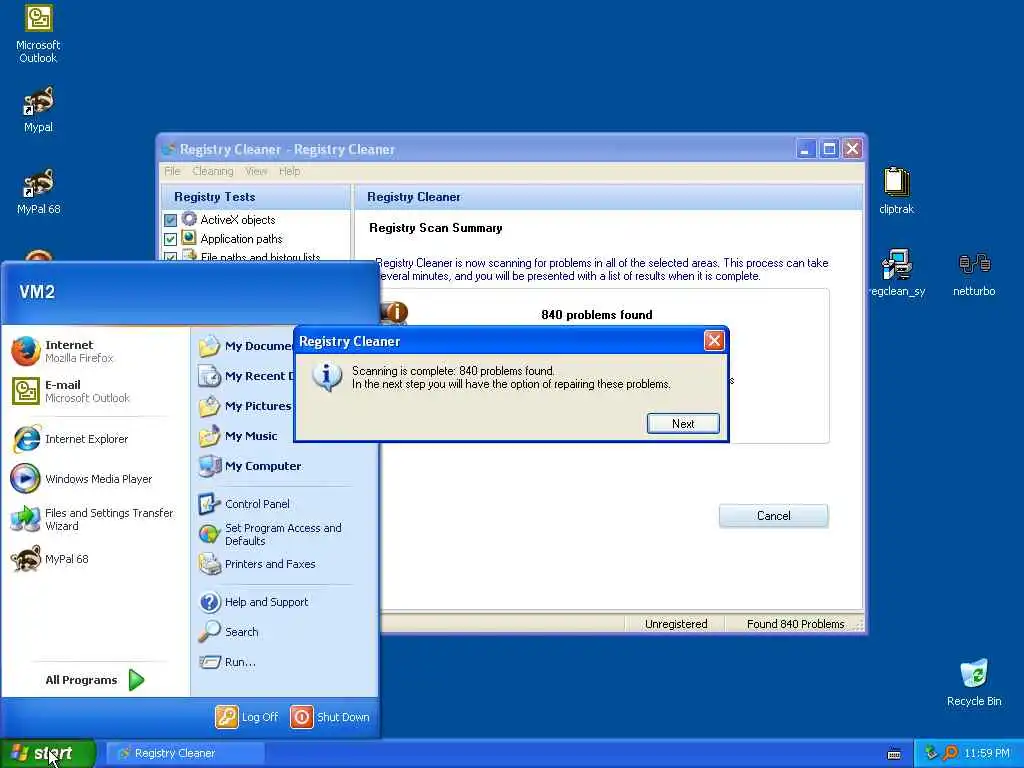Close the Registry Cleaner message dialog
Image resolution: width=1024 pixels, height=768 pixels.
[714, 340]
